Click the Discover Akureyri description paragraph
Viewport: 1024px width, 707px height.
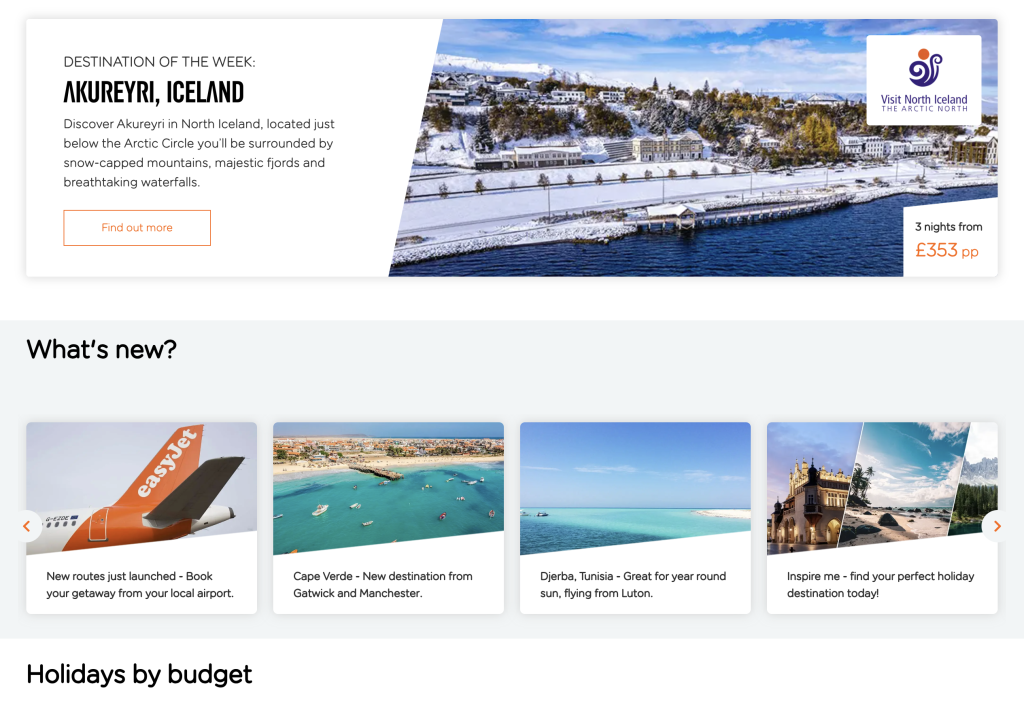click(199, 153)
